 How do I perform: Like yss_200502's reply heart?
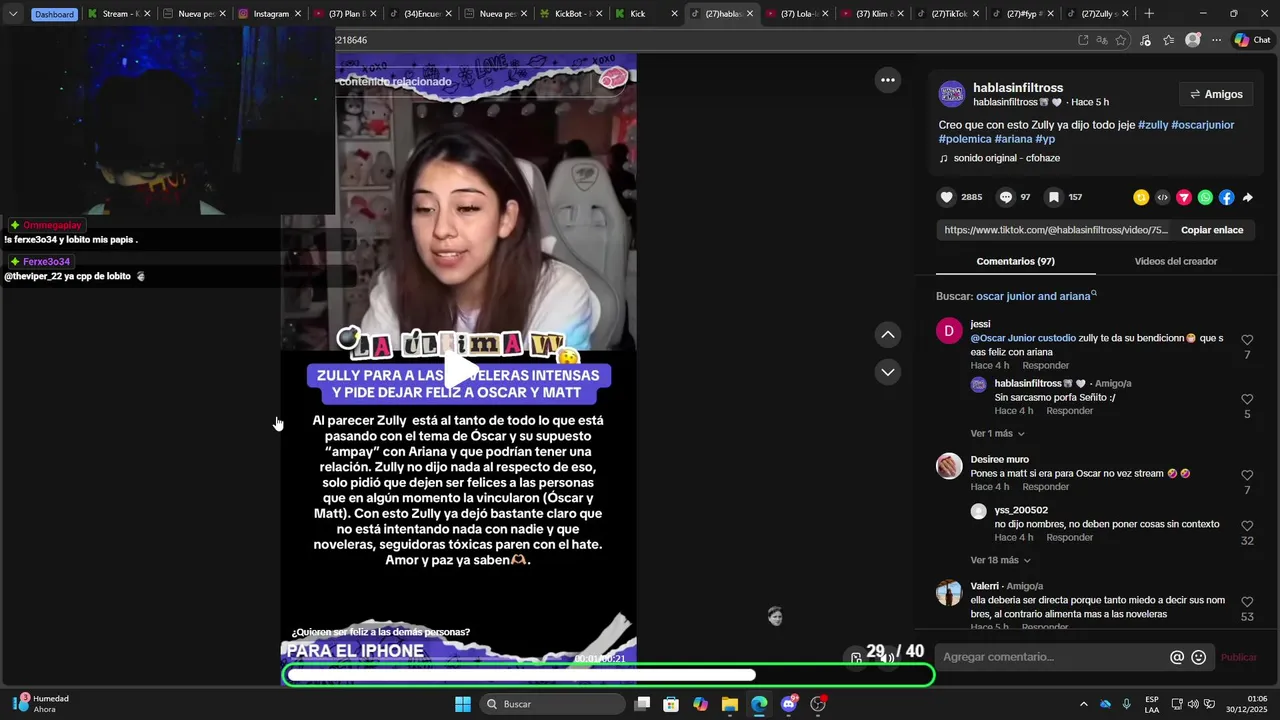[1247, 526]
